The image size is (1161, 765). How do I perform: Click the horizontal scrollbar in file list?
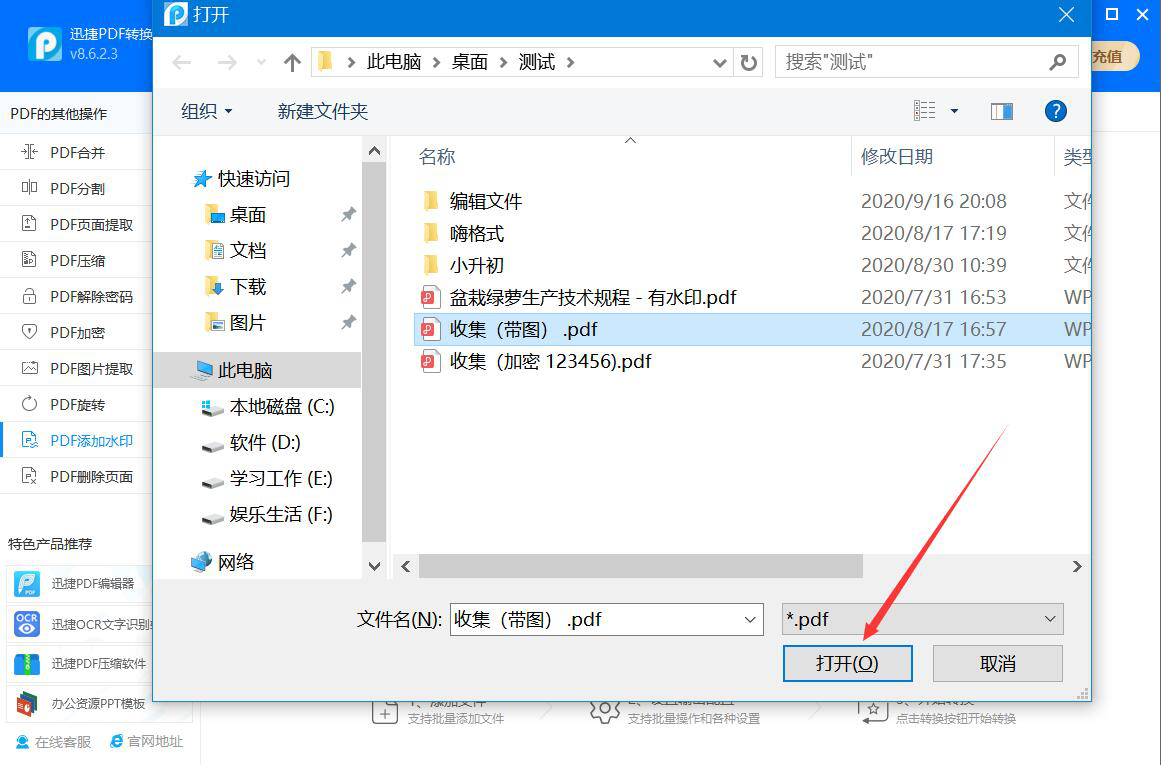640,566
